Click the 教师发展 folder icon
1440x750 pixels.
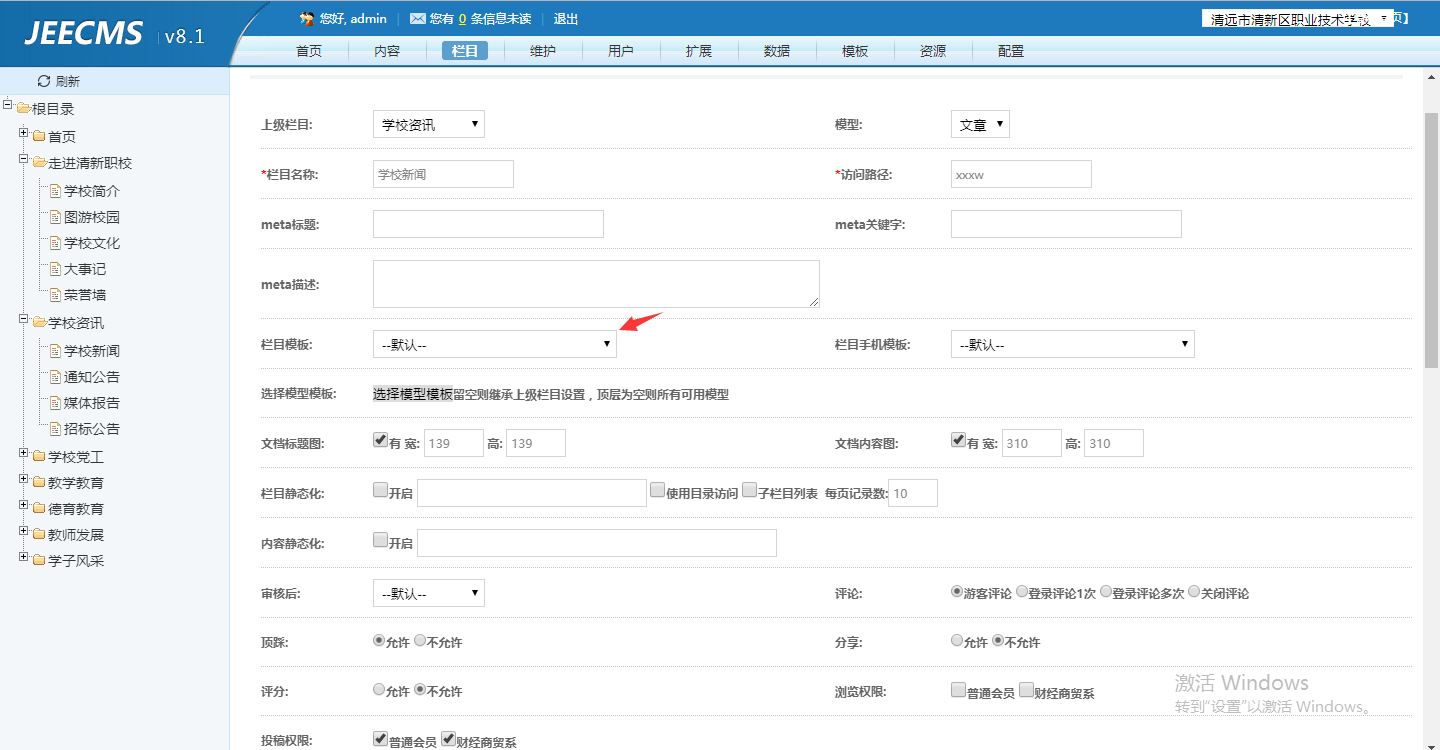pyautogui.click(x=39, y=535)
